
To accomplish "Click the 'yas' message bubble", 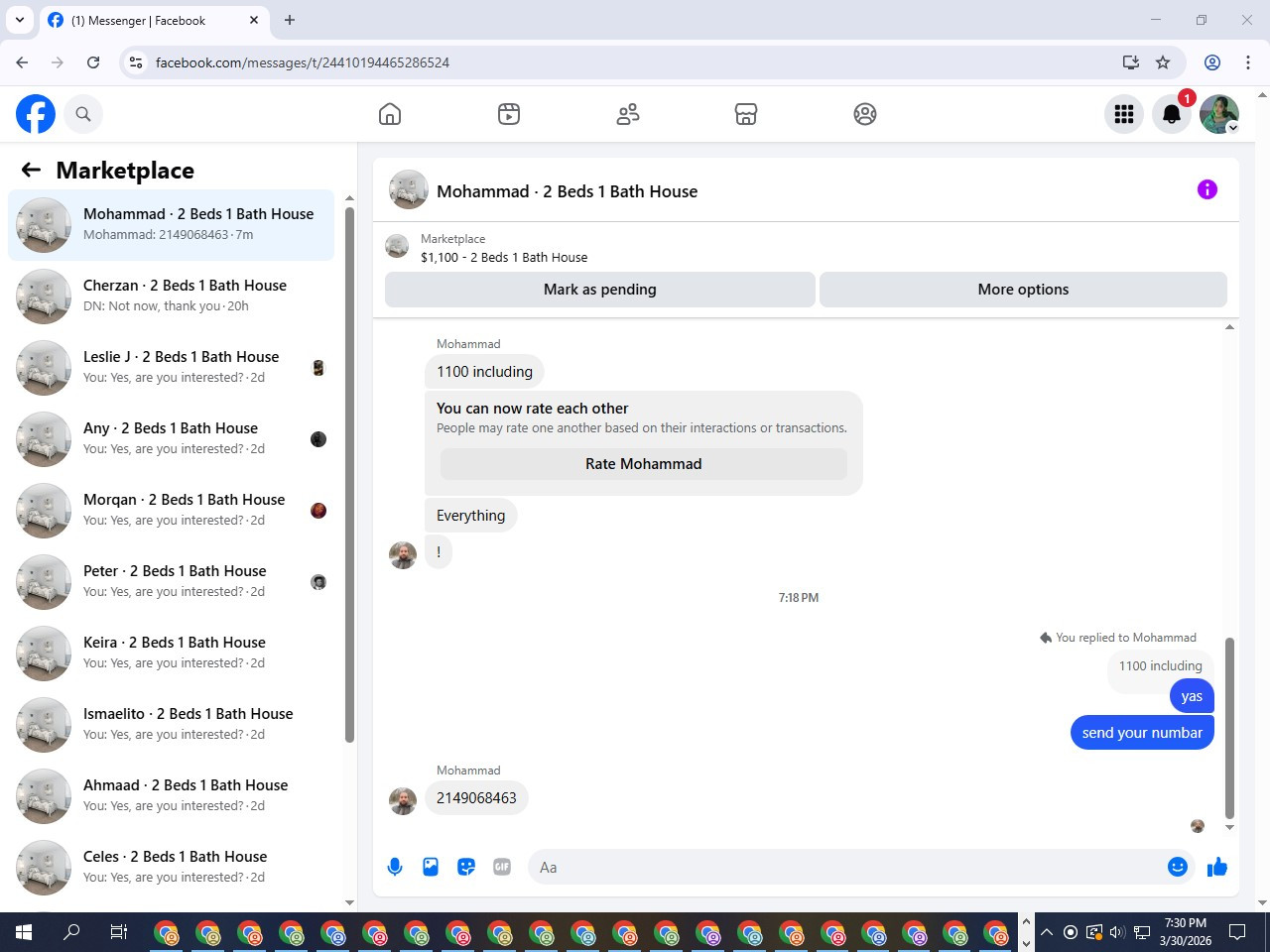I will [1192, 696].
